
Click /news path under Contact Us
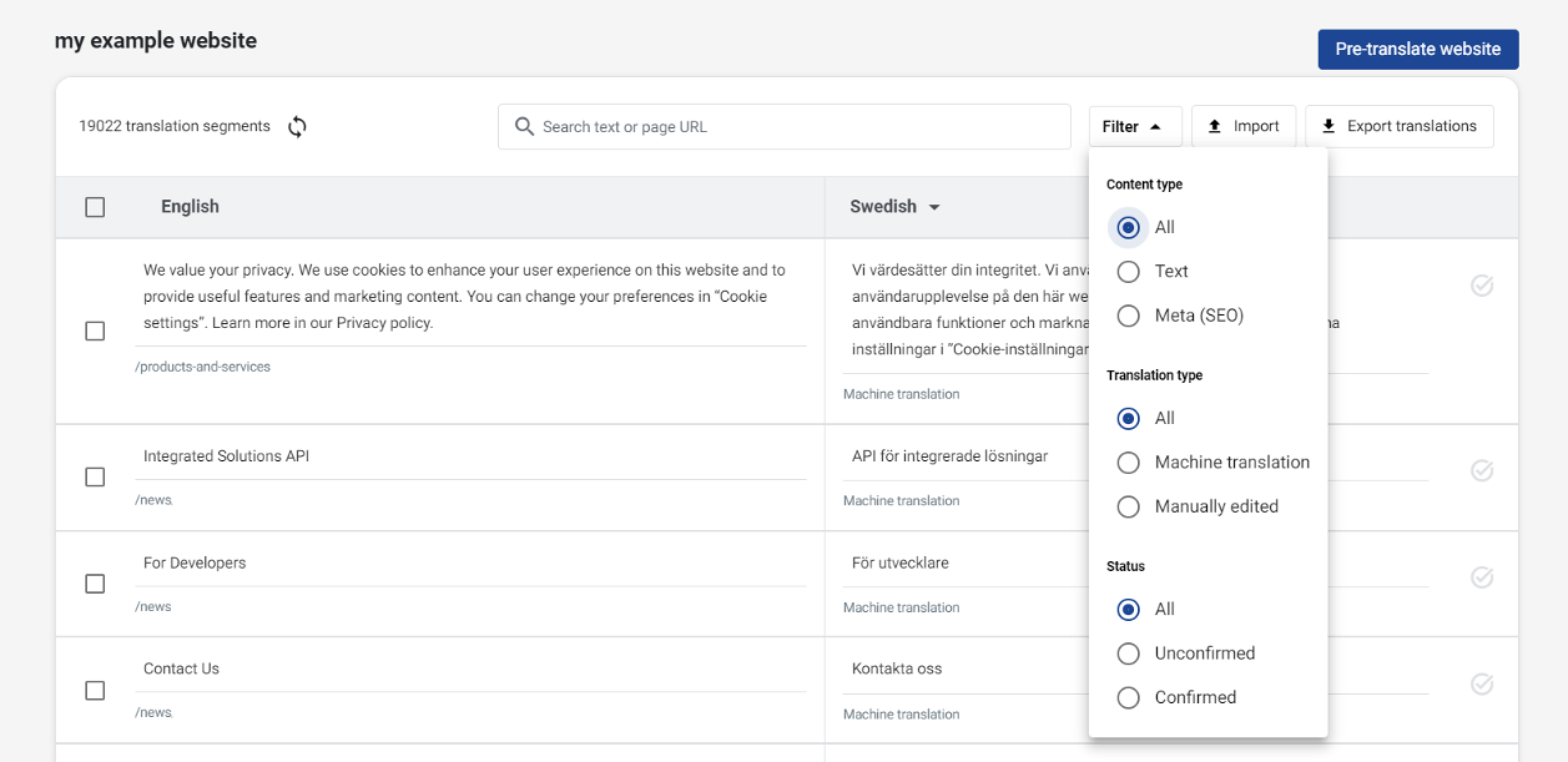(x=153, y=713)
